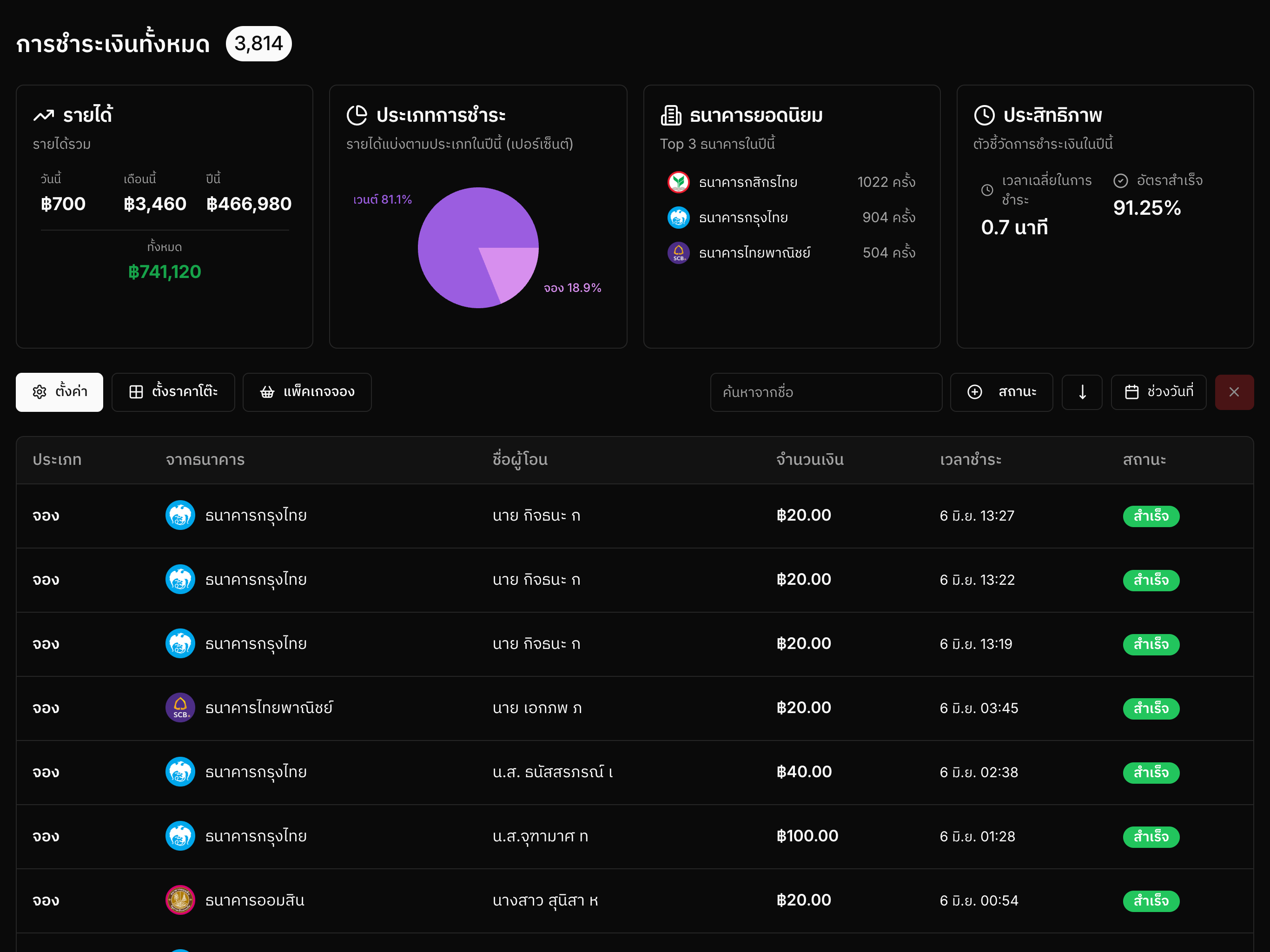
Task: Open the ช่วงวันที่ date range picker
Action: [x=1158, y=392]
